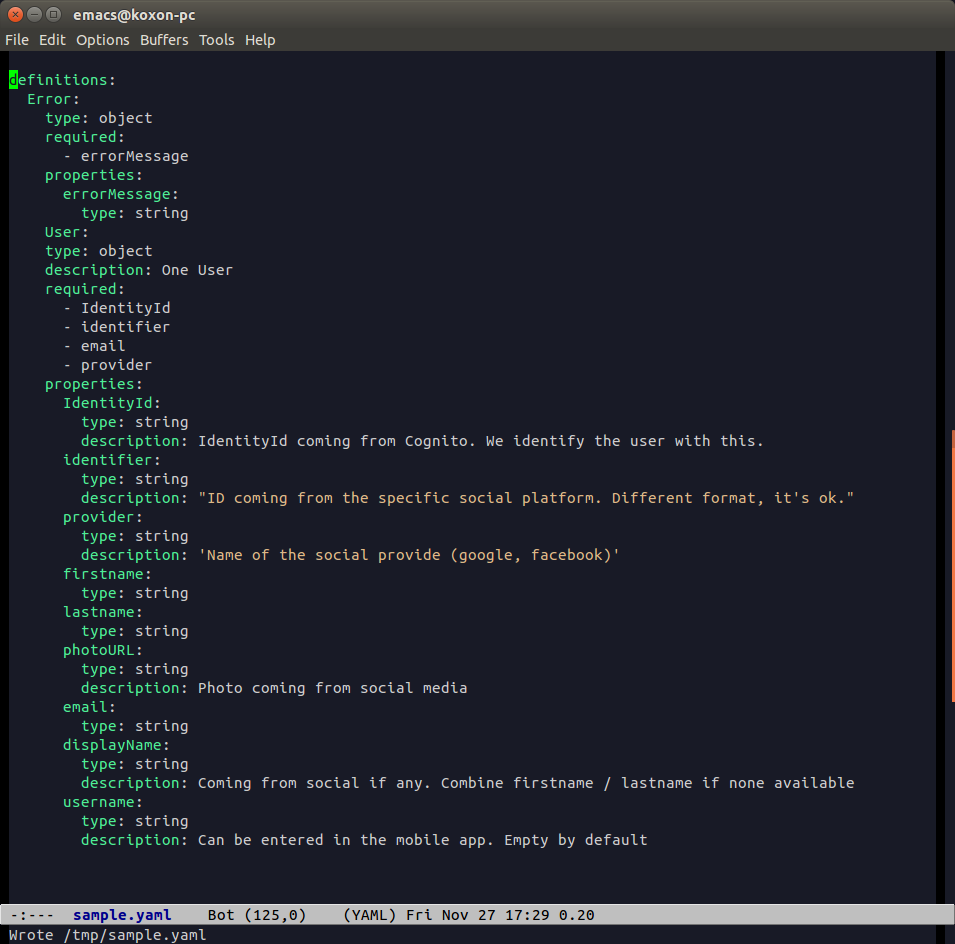Click the orange scrollbar thumb on the right
Viewport: 955px width, 944px height.
coord(953,566)
